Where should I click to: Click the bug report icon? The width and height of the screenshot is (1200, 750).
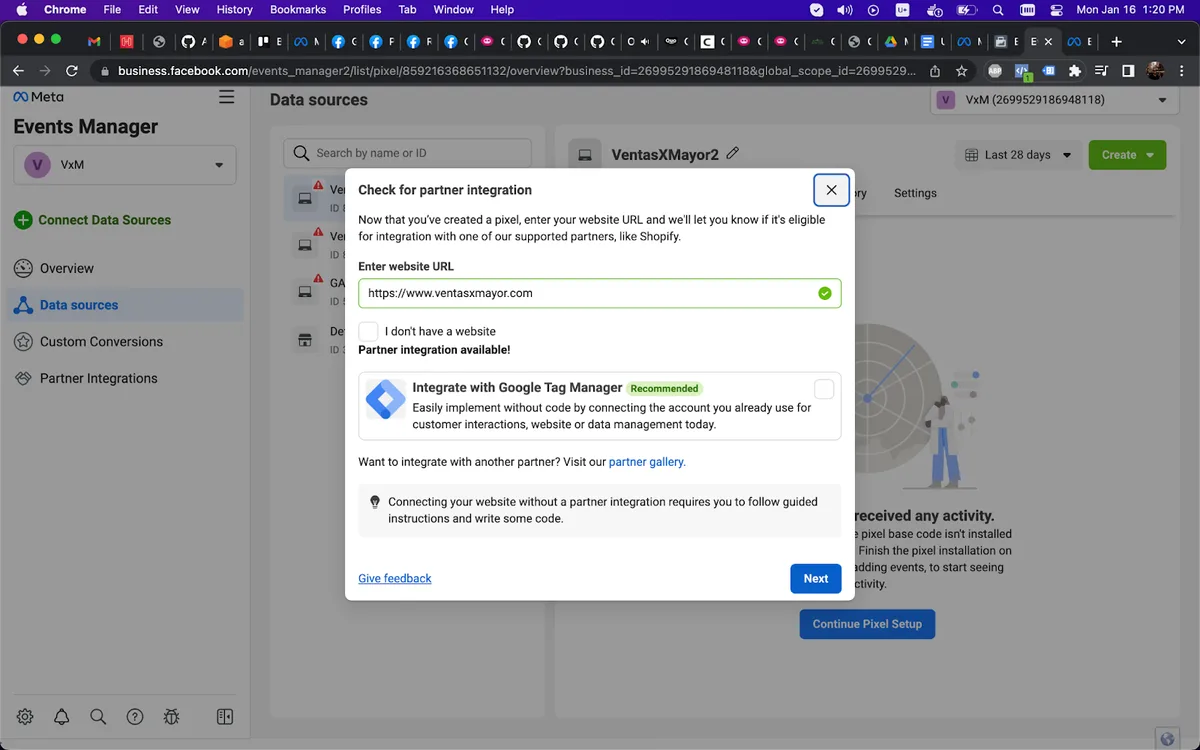tap(171, 716)
